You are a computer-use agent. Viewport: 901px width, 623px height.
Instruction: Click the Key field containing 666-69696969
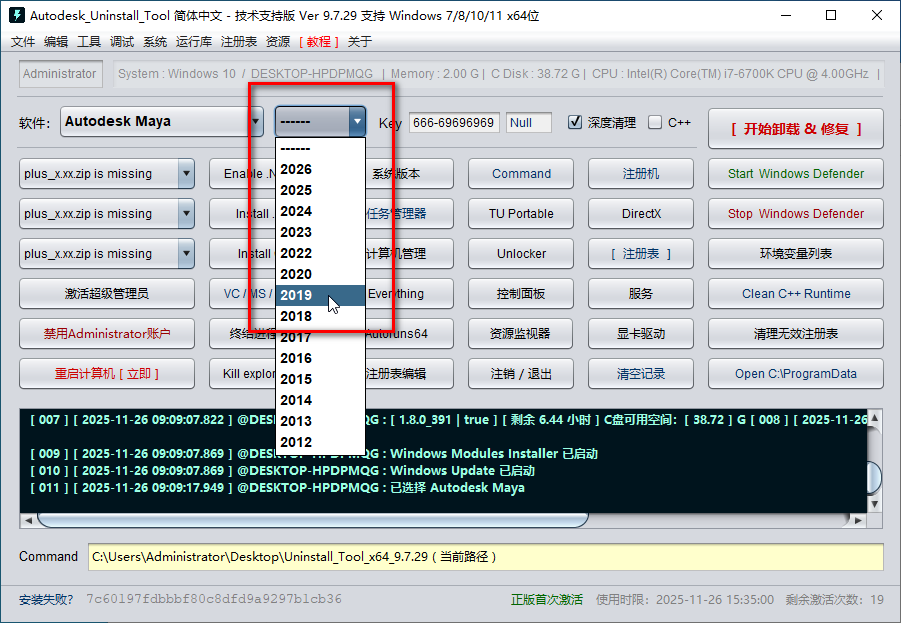pos(454,122)
